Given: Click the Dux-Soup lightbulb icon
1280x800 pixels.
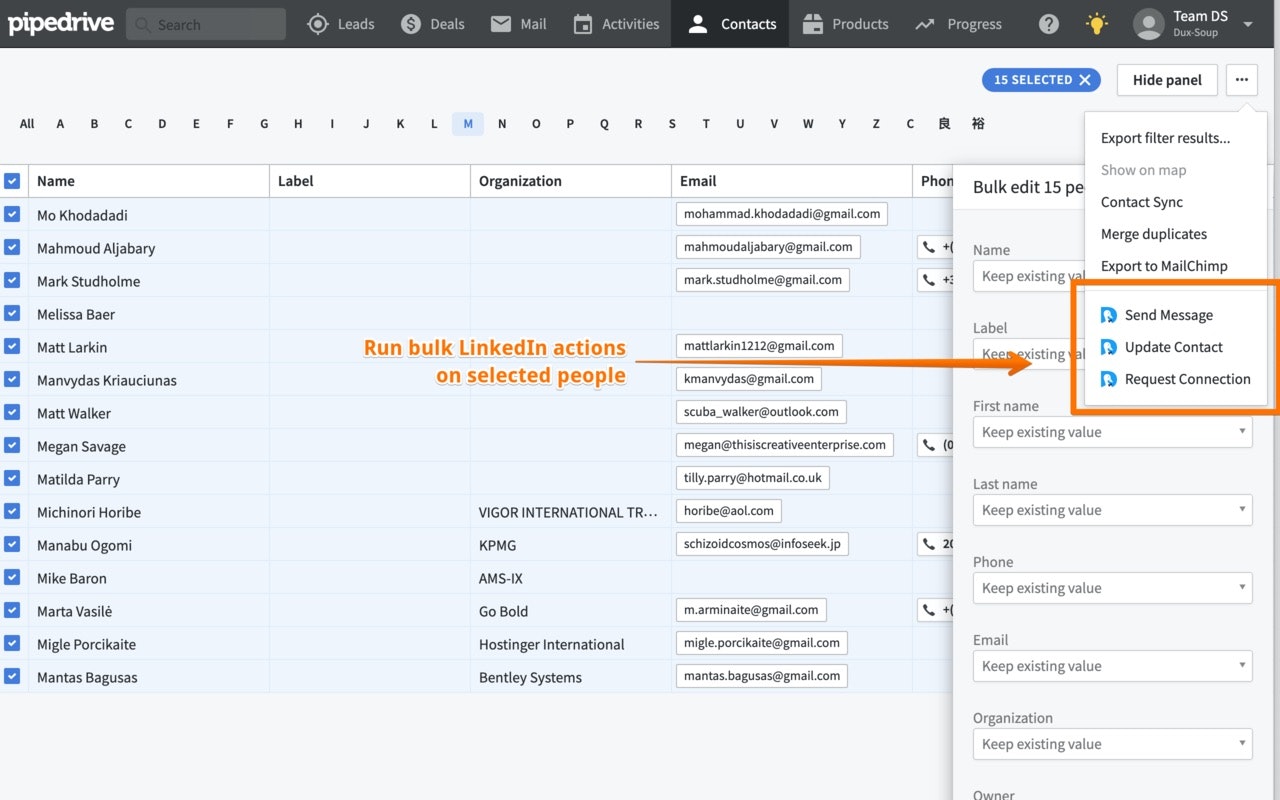Looking at the screenshot, I should tap(1096, 23).
